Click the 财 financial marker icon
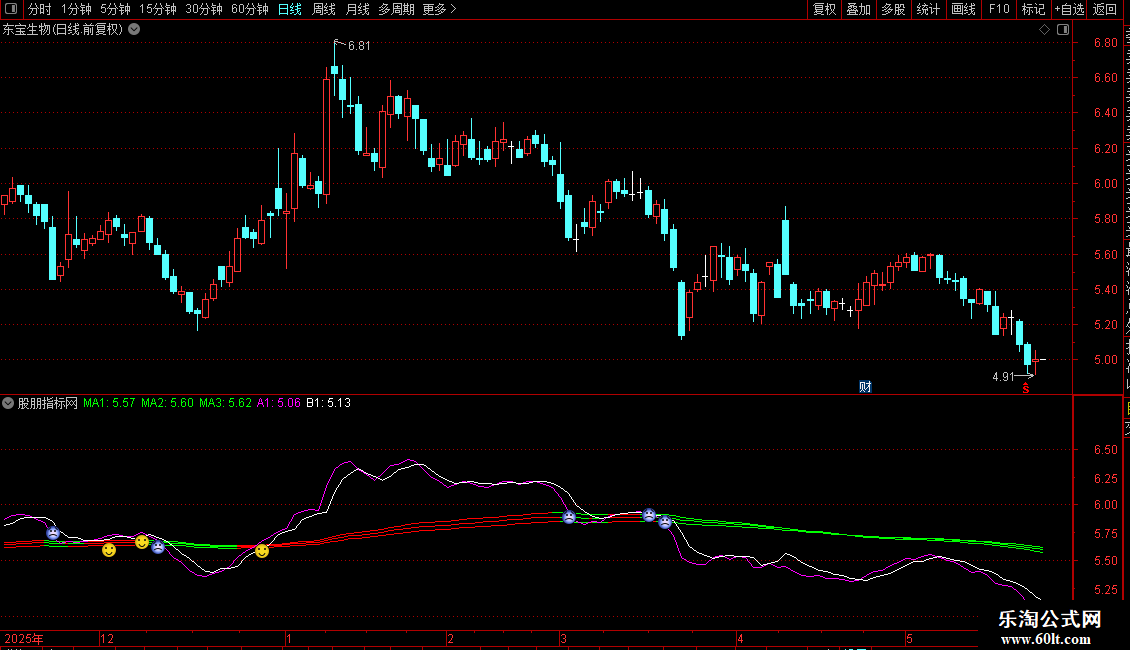1130x650 pixels. [866, 387]
